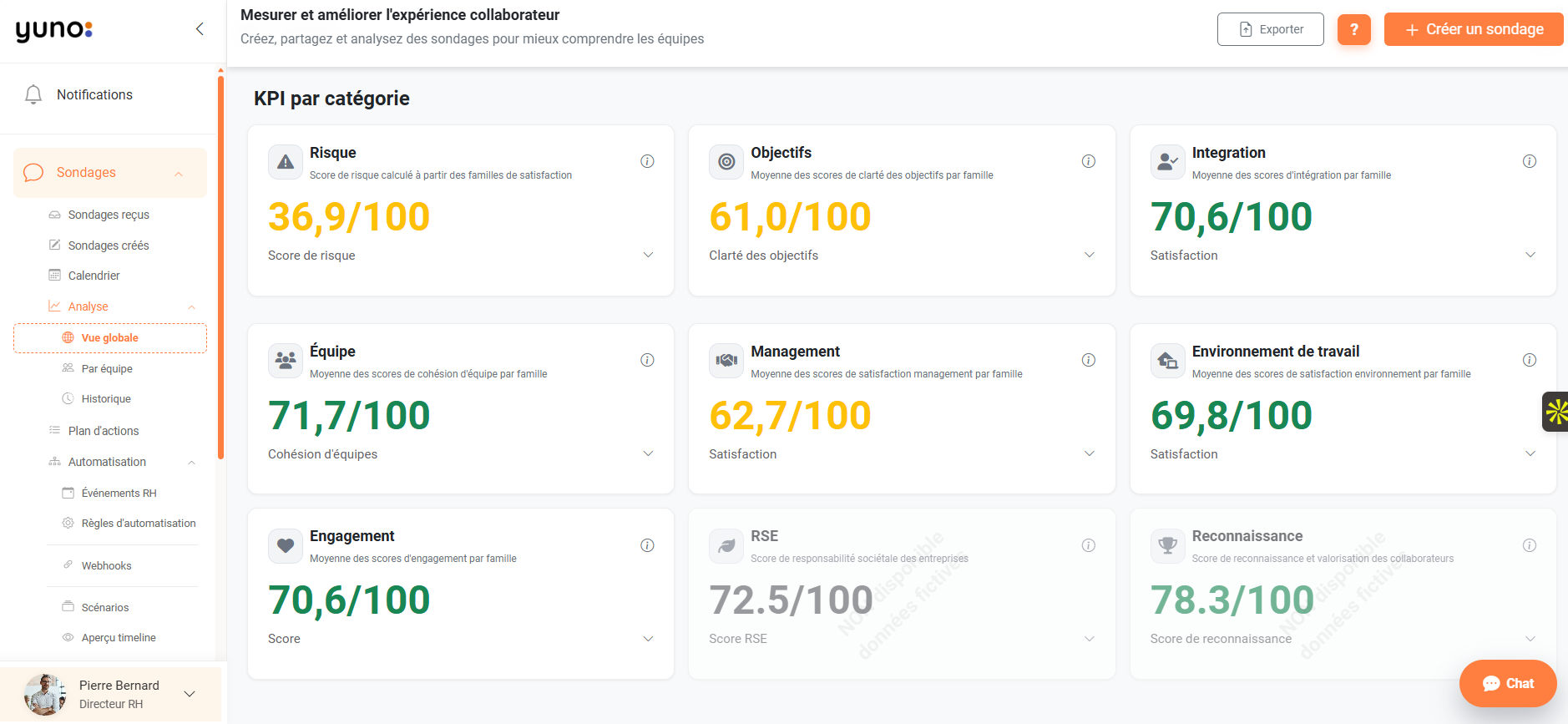The height and width of the screenshot is (724, 1568).
Task: Open help with the question mark button
Action: [1354, 29]
